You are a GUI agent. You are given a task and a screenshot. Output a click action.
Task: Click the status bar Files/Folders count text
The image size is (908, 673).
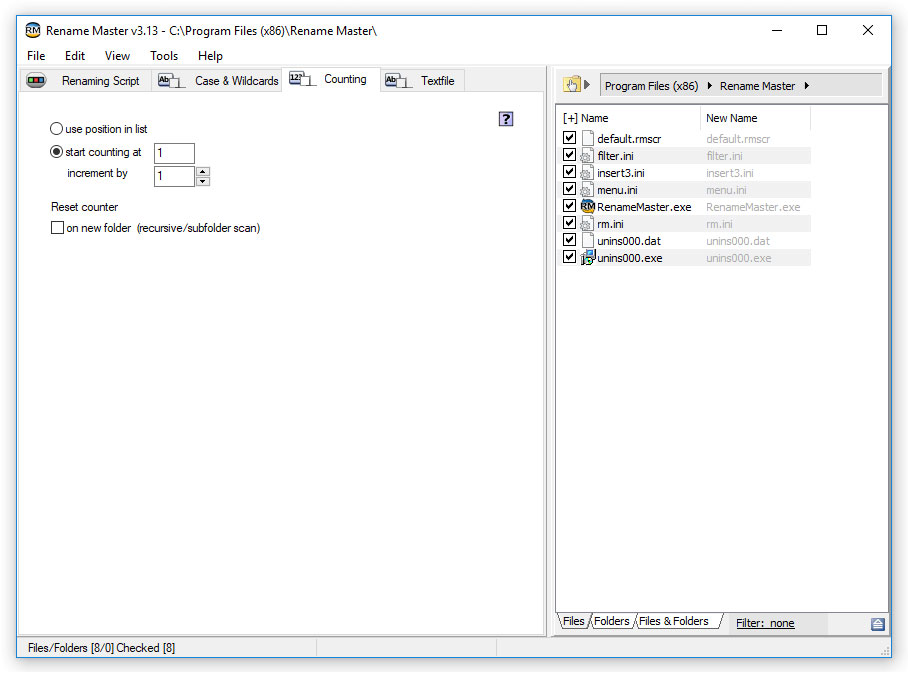click(x=101, y=648)
